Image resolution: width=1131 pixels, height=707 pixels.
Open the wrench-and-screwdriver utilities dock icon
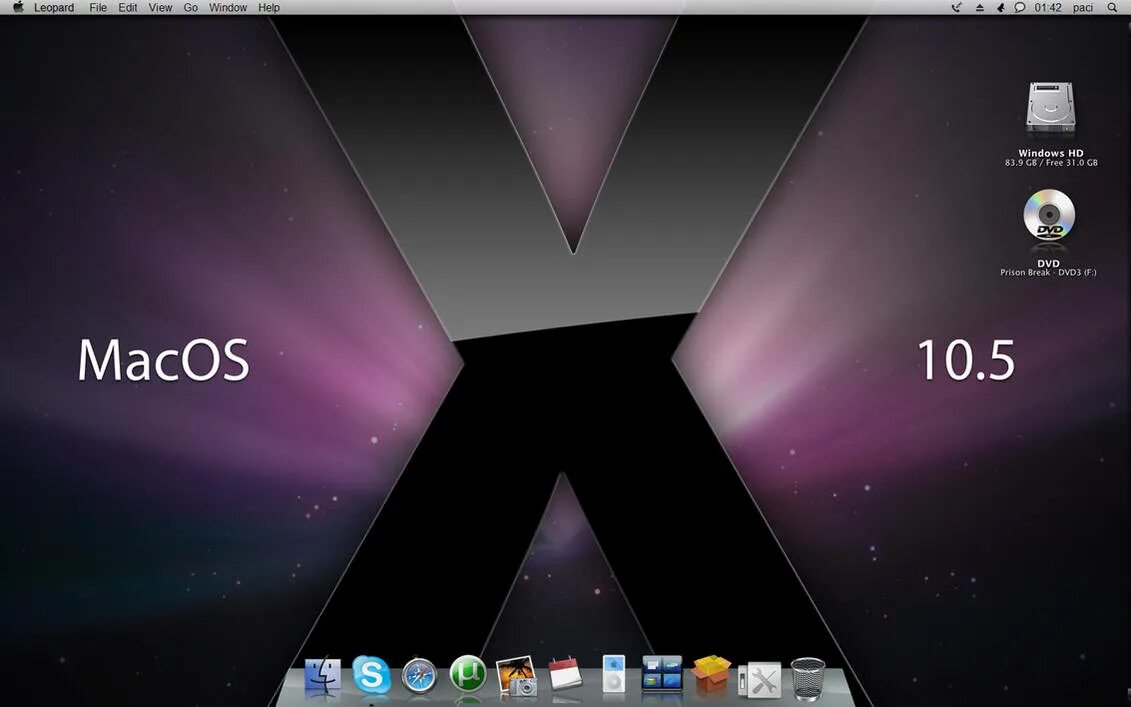pyautogui.click(x=760, y=680)
